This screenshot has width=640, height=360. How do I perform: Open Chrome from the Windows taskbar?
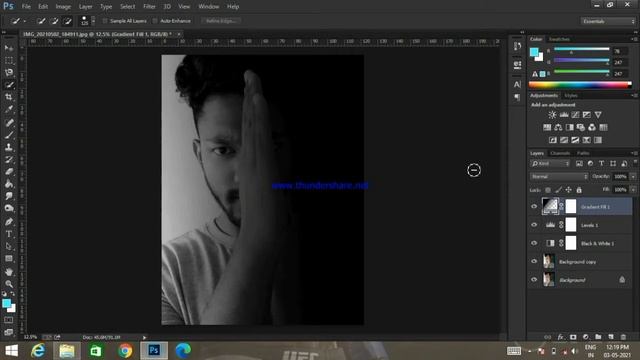pos(125,351)
